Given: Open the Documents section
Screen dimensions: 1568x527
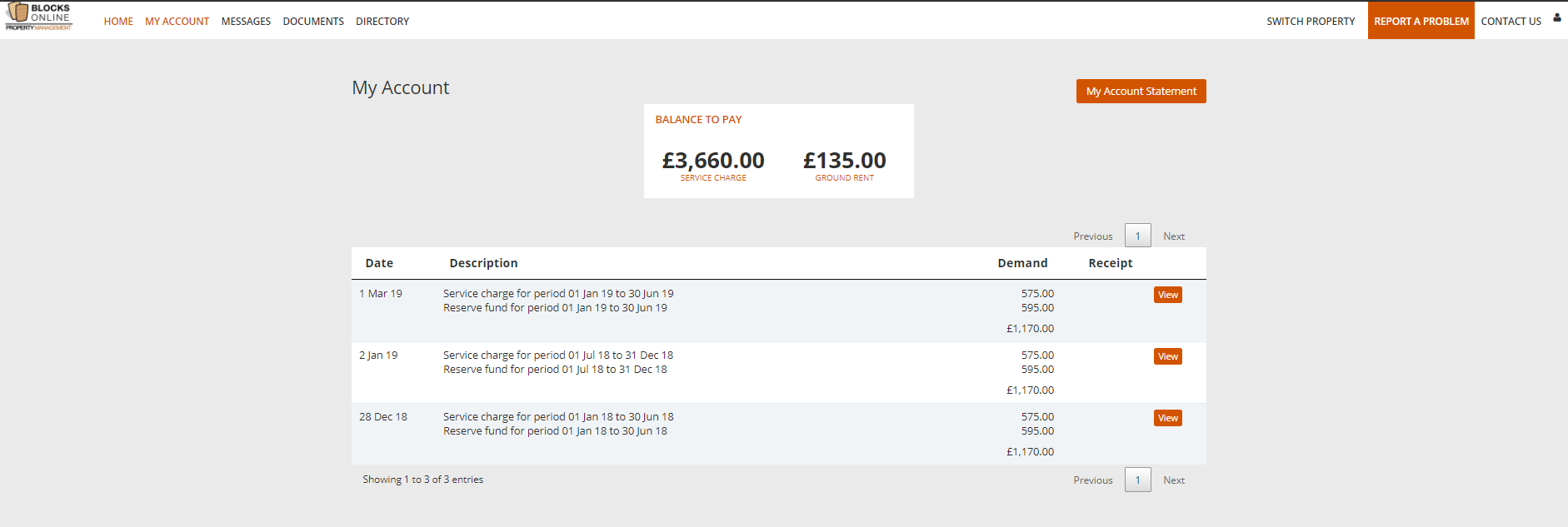Looking at the screenshot, I should (313, 22).
